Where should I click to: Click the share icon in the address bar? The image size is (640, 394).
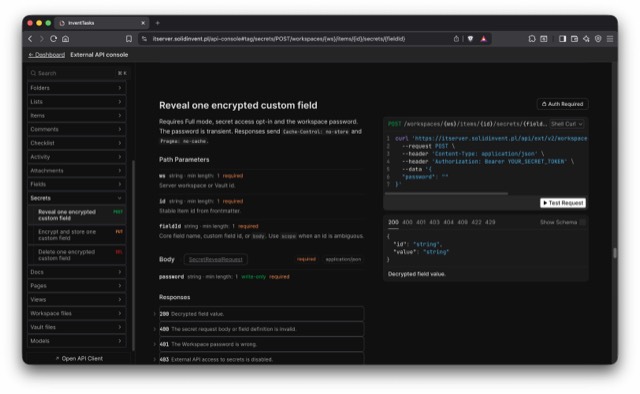pyautogui.click(x=456, y=39)
